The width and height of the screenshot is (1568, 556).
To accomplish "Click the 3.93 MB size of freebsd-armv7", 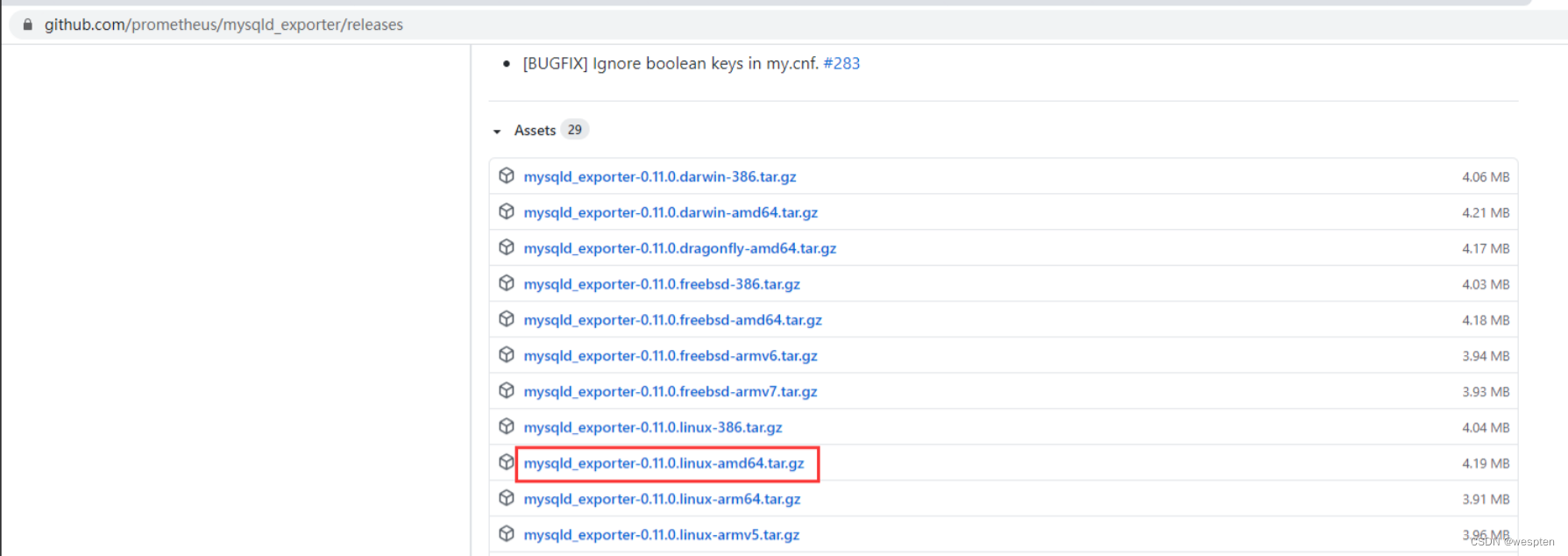I will point(1486,392).
